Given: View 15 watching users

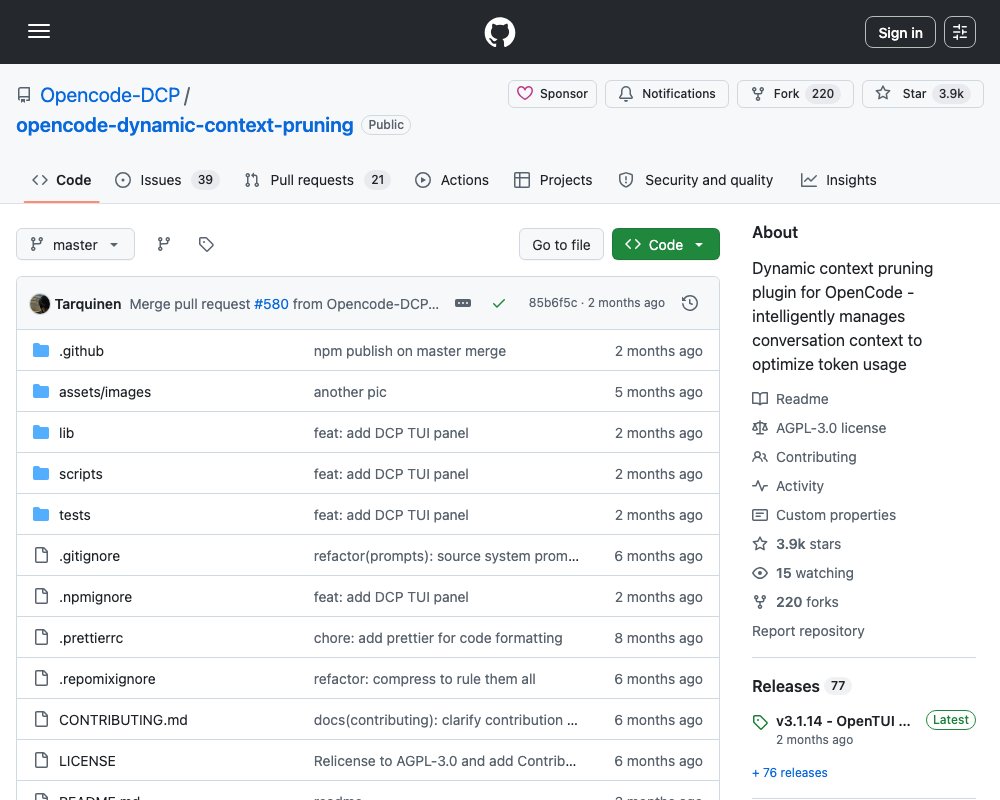Looking at the screenshot, I should coord(803,573).
